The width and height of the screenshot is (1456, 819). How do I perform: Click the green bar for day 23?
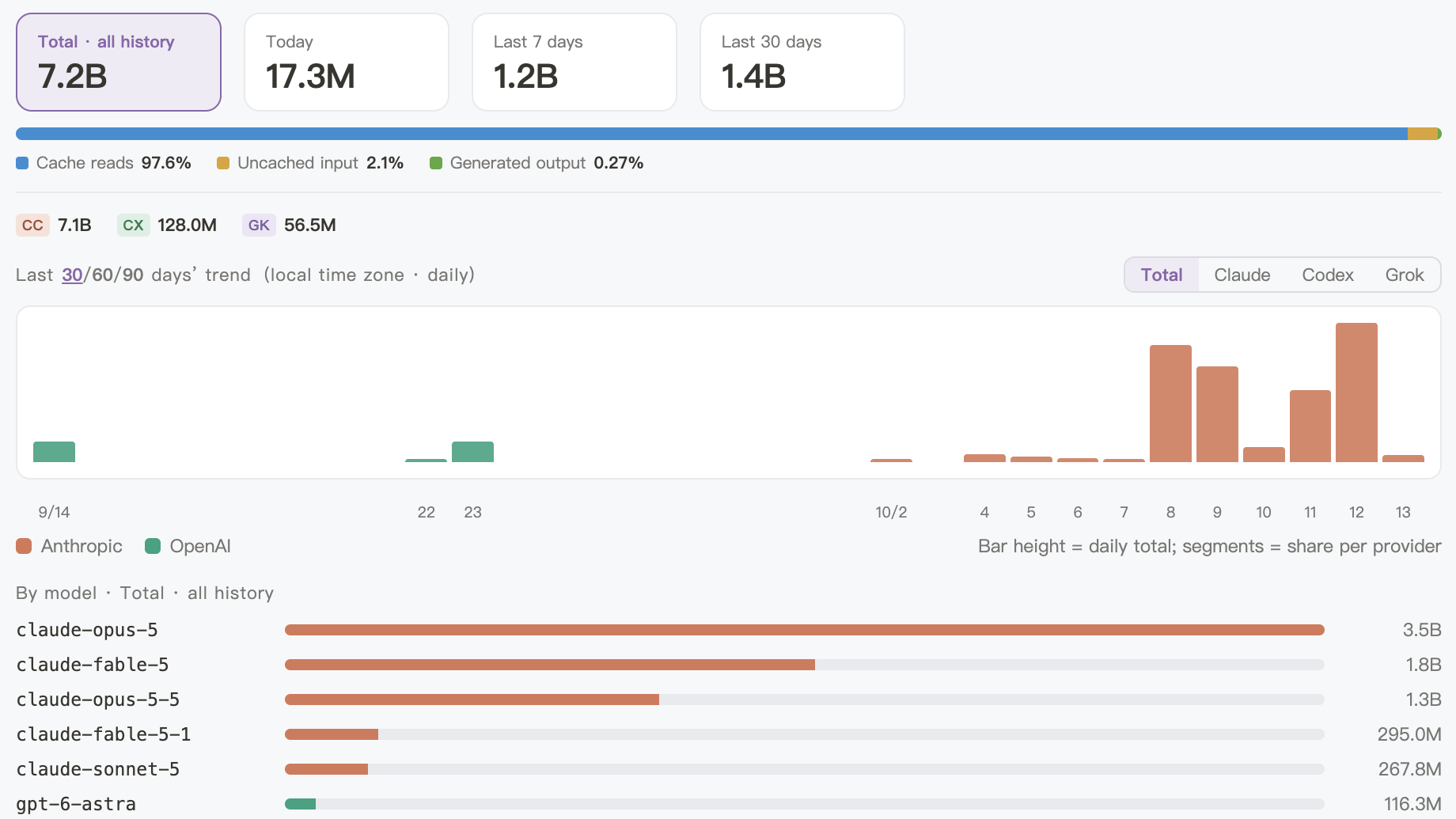472,452
